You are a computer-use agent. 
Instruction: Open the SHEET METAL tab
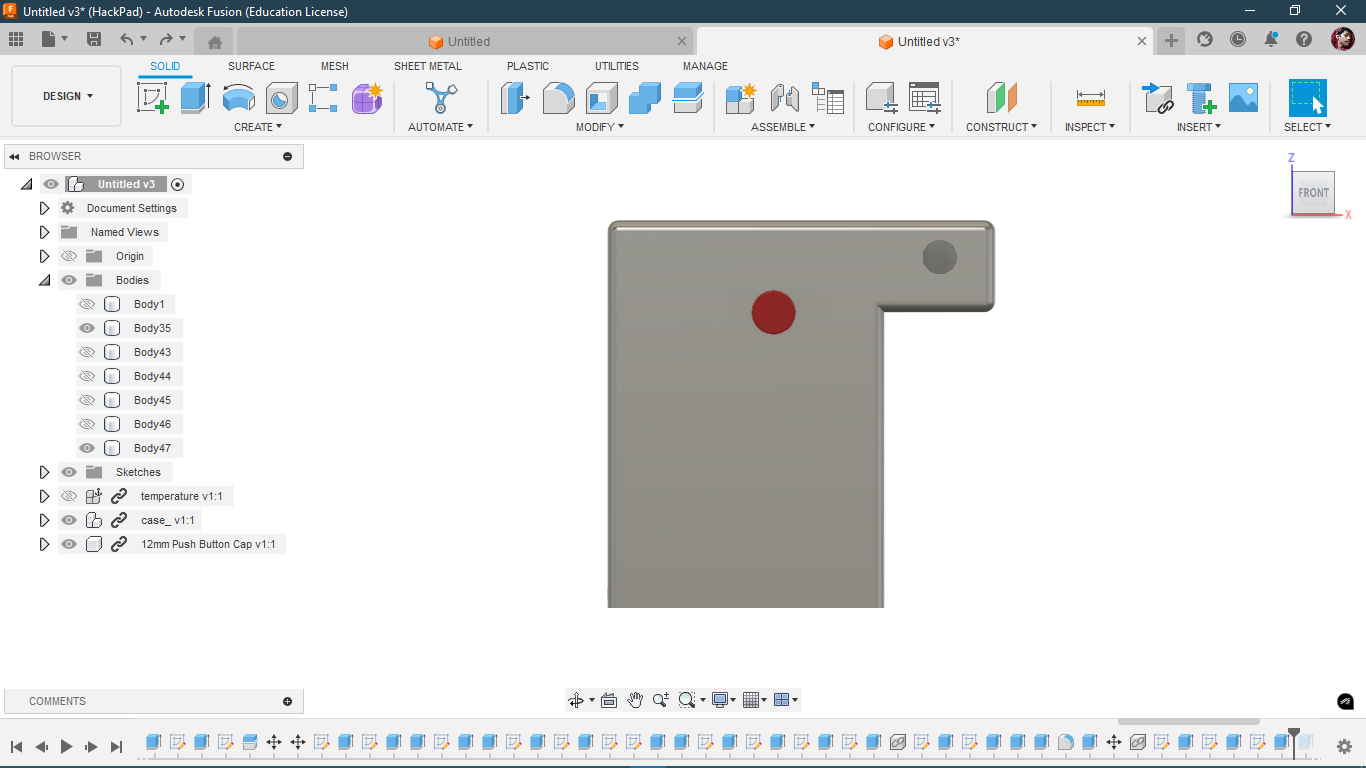(427, 66)
